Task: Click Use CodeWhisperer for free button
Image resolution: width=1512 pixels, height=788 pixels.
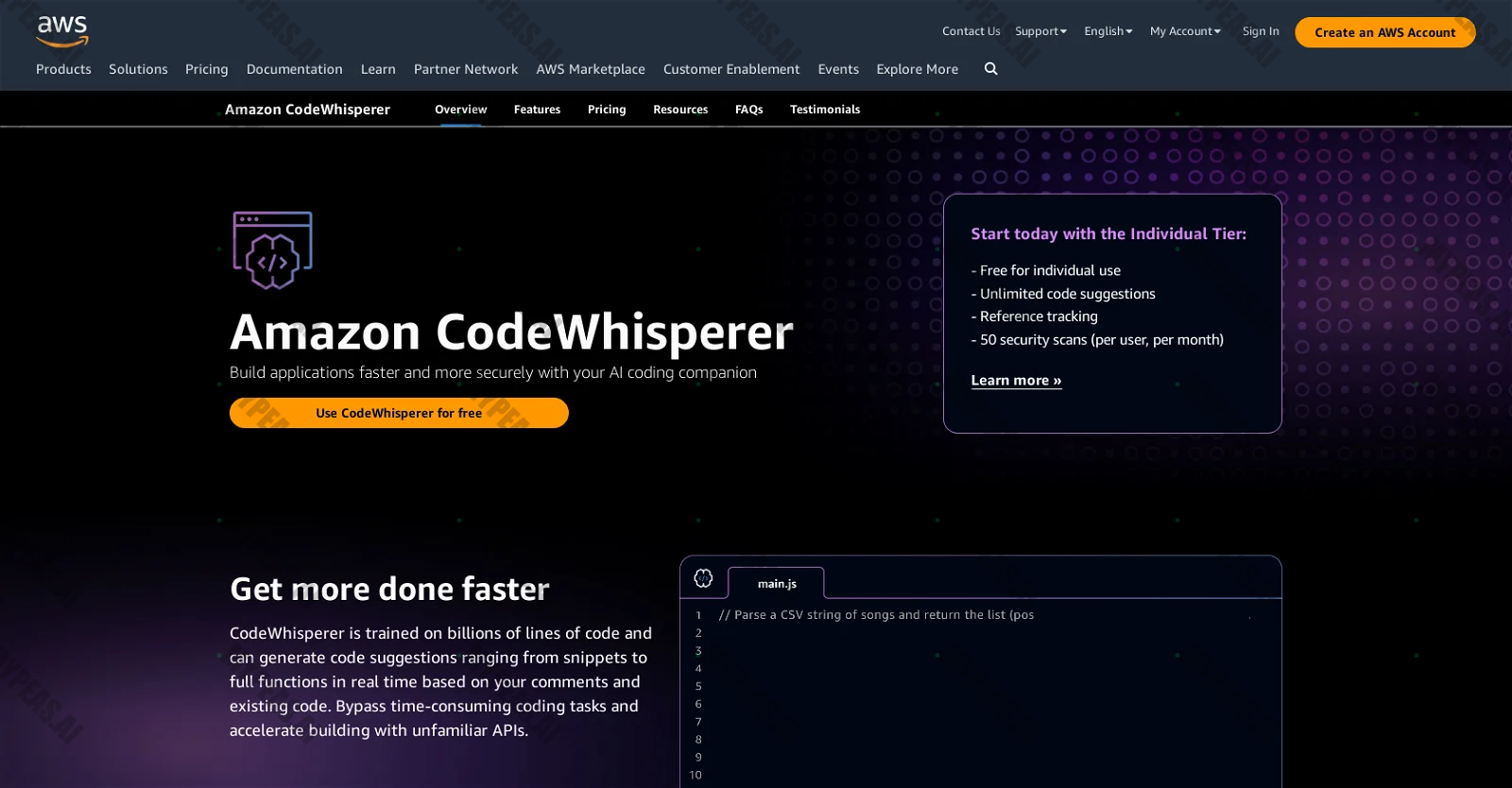Action: (x=399, y=413)
